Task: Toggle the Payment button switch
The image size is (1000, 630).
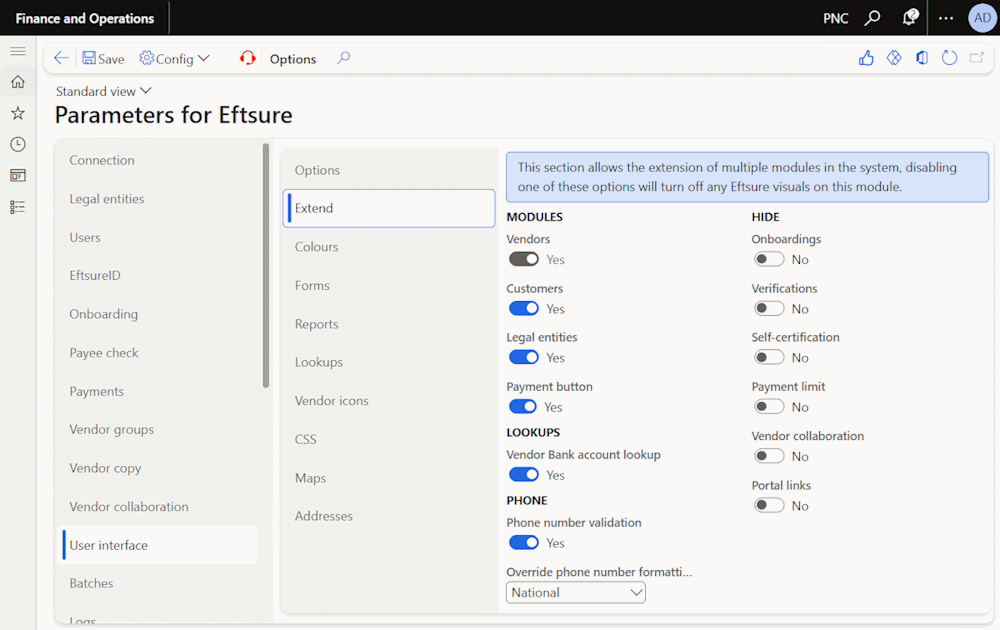Action: click(x=522, y=407)
